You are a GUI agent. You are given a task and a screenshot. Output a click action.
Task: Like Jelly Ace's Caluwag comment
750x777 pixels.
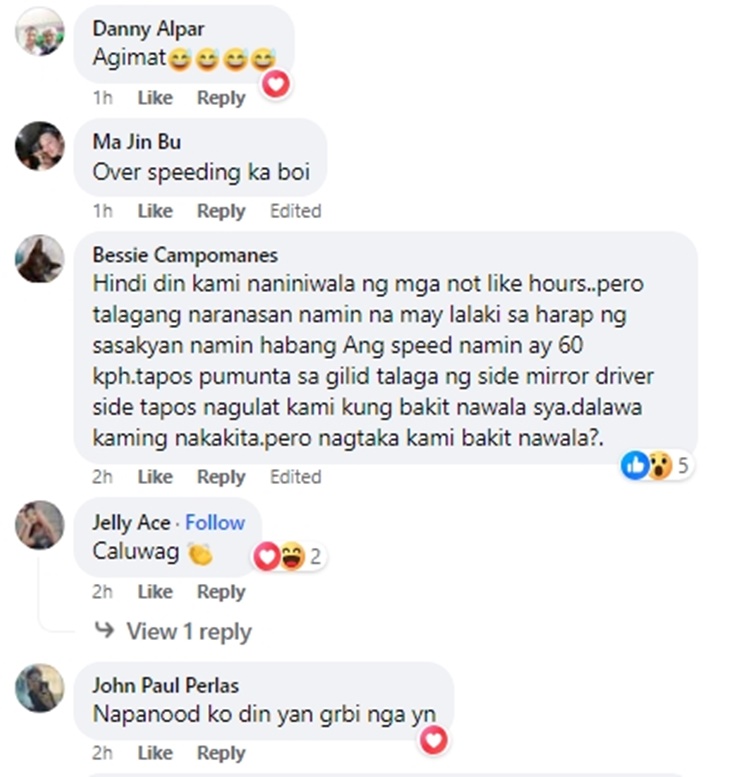pyautogui.click(x=155, y=592)
